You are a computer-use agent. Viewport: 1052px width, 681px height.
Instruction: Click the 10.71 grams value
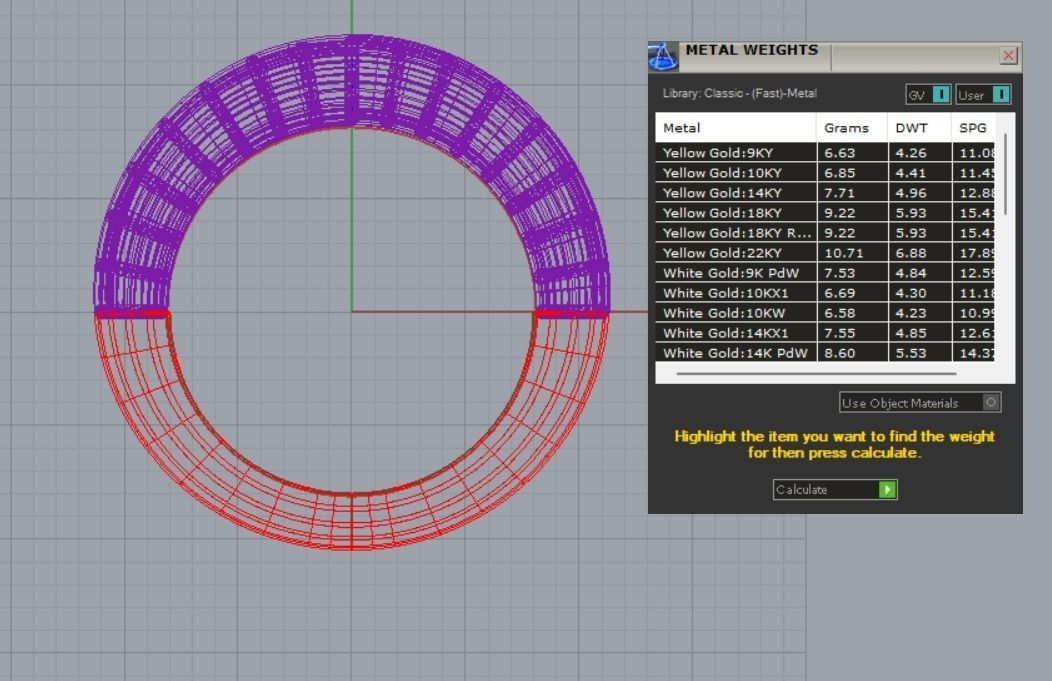click(x=843, y=253)
